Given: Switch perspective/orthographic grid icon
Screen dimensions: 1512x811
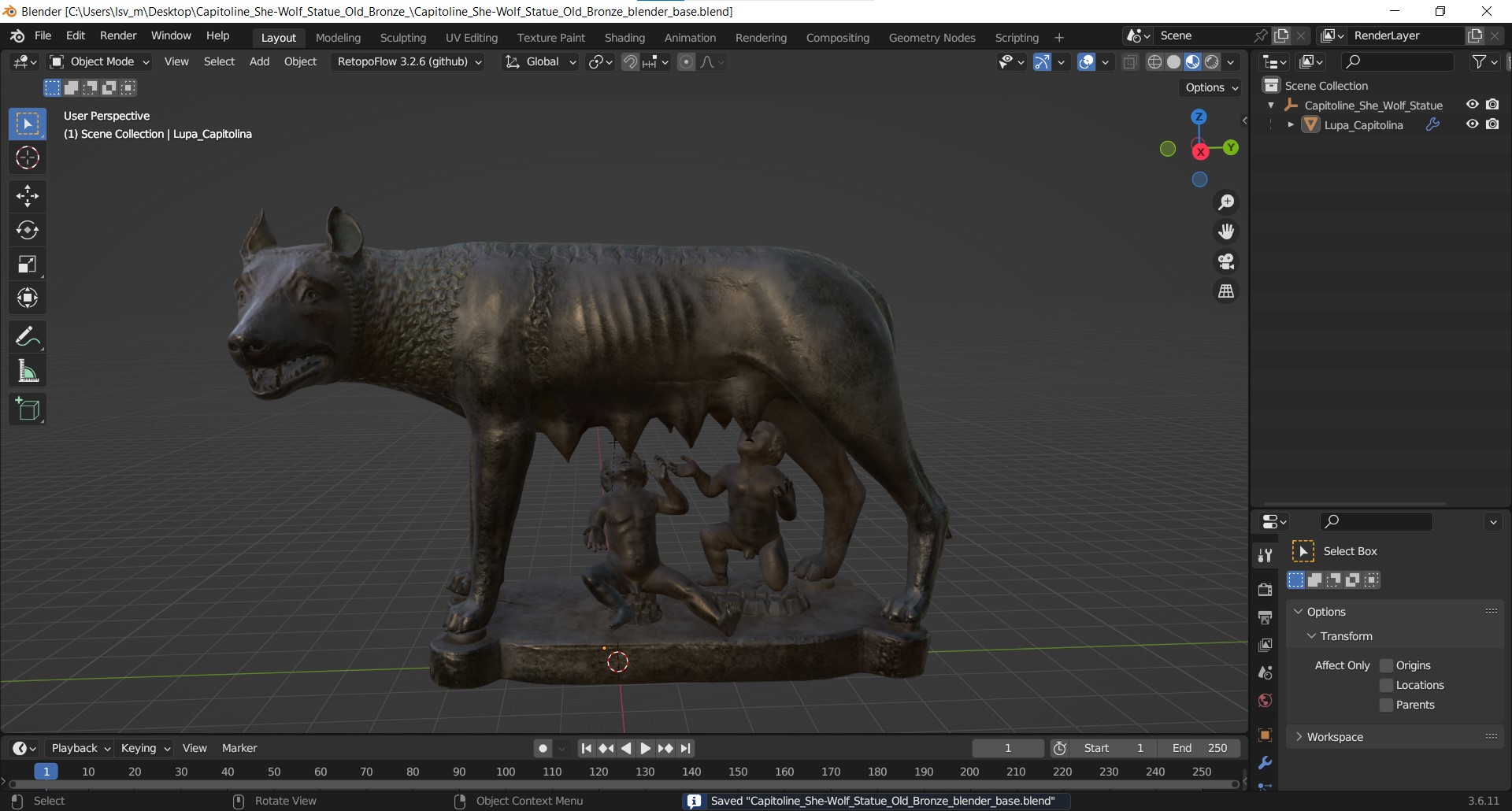Looking at the screenshot, I should (1226, 291).
